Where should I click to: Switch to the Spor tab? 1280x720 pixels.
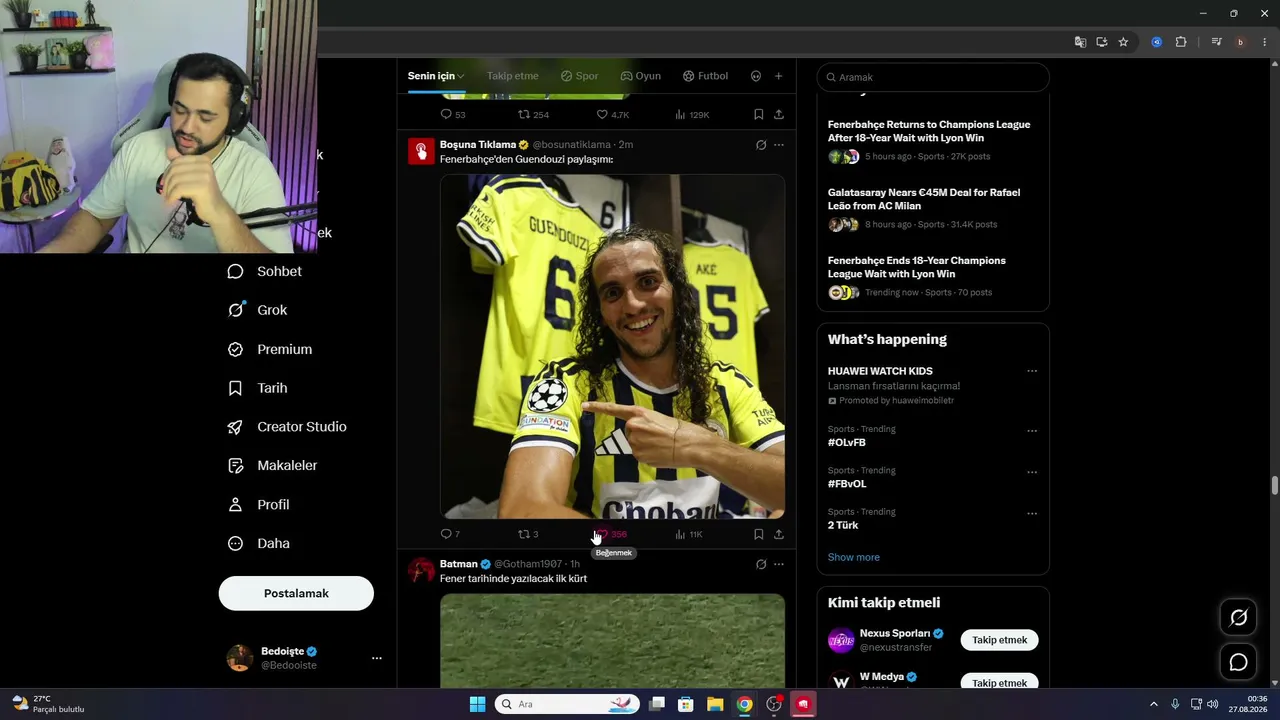tap(579, 76)
